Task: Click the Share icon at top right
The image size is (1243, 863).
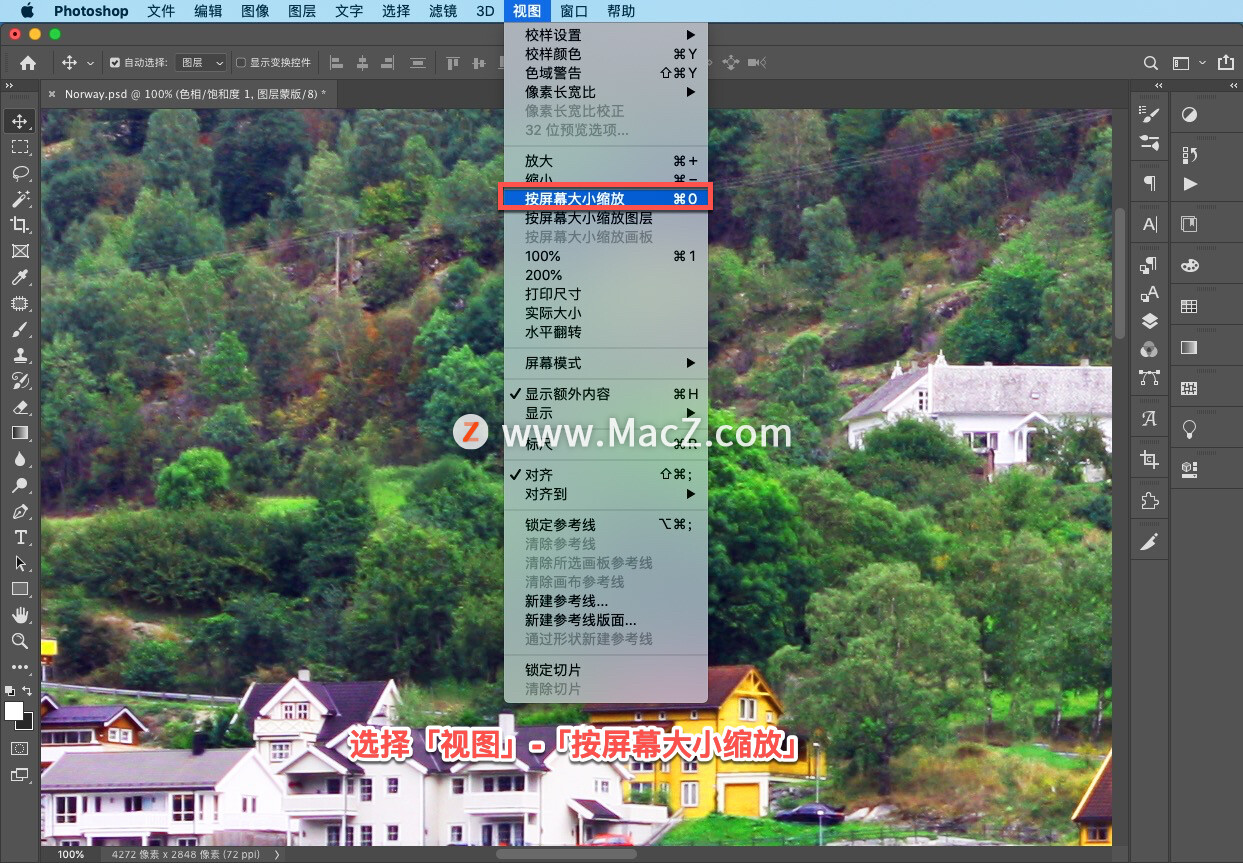Action: coord(1226,62)
